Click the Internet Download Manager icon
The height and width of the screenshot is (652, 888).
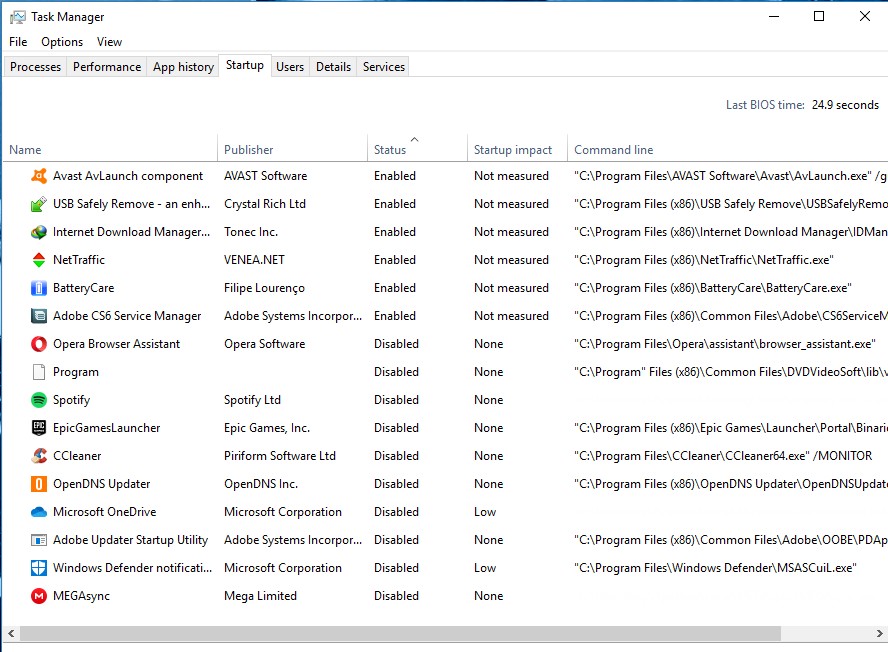[39, 232]
